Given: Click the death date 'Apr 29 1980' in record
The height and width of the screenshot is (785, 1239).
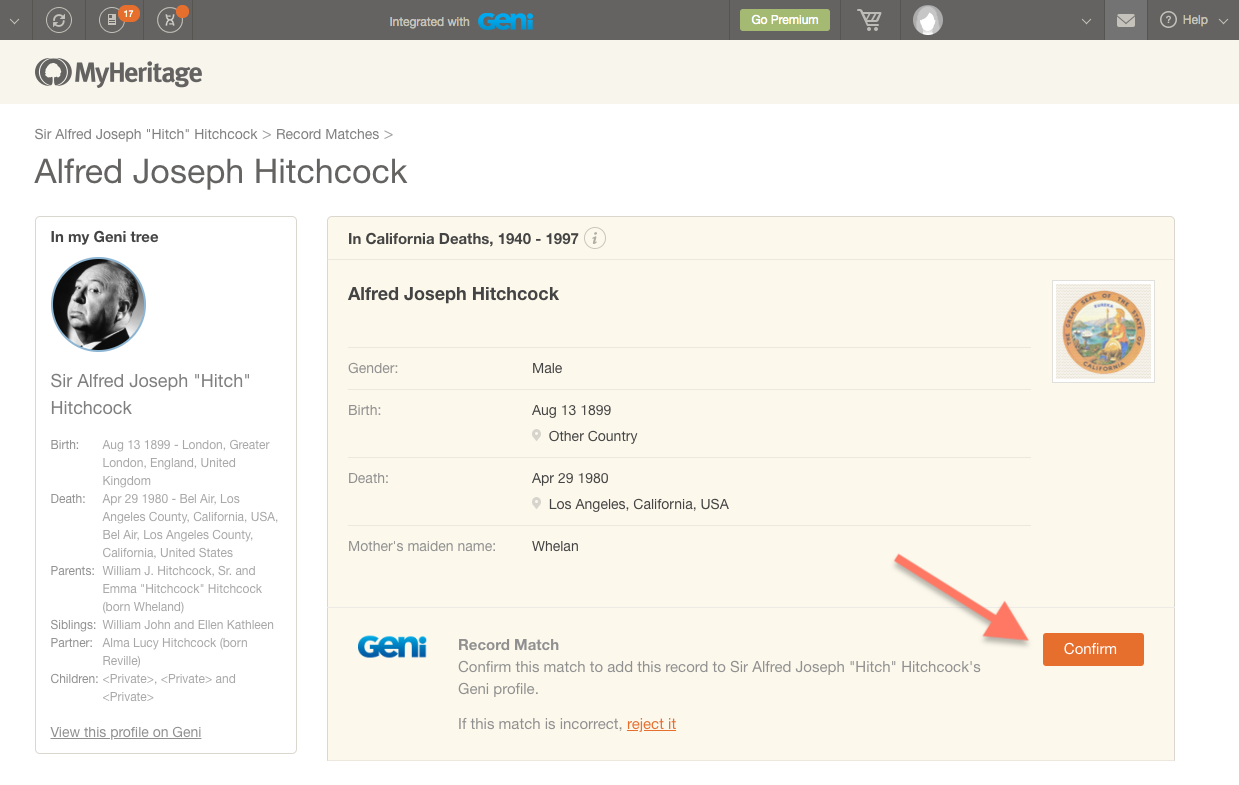Looking at the screenshot, I should [570, 478].
